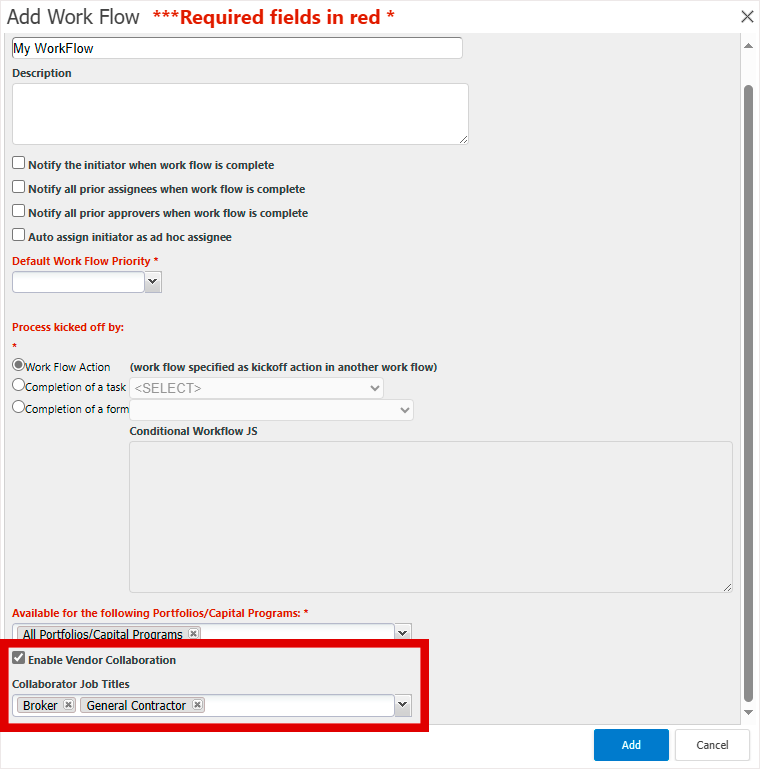
Task: Enable notify initiator when work flow complete
Action: tap(19, 163)
